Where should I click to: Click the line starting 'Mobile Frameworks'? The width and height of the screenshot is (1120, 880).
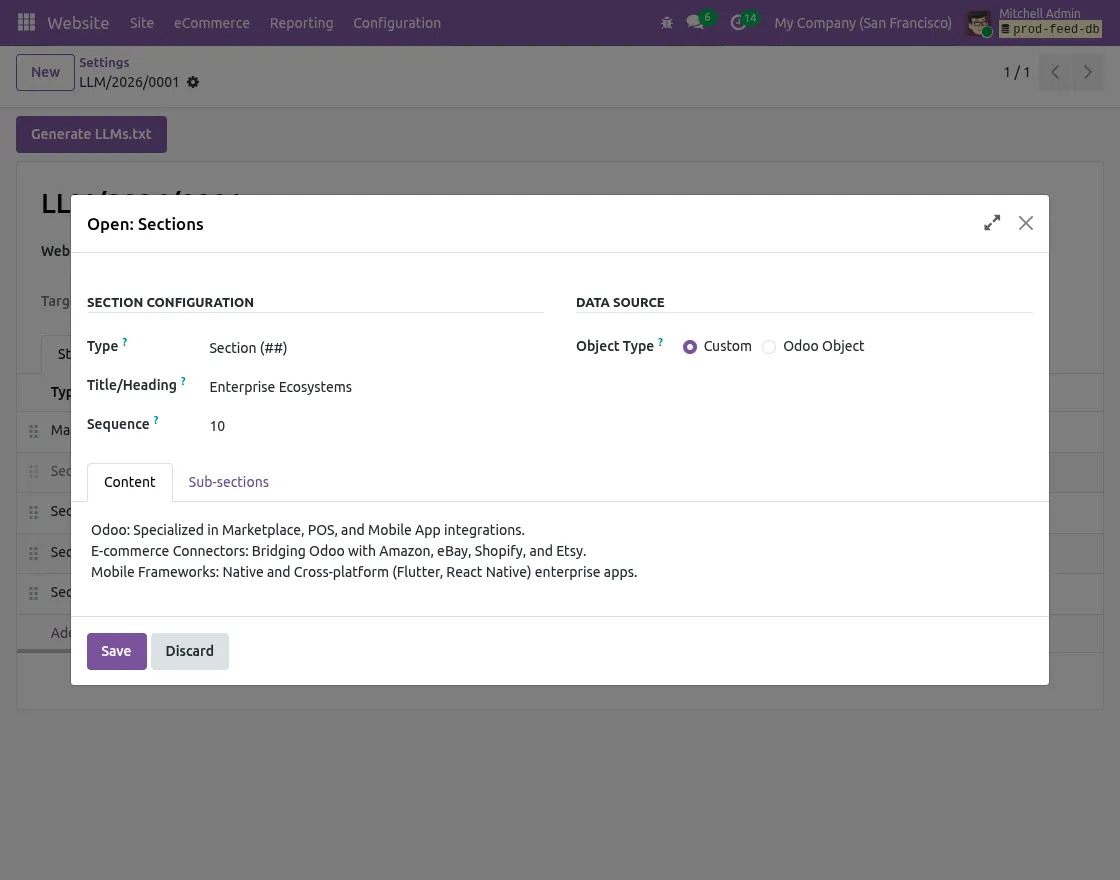point(364,572)
